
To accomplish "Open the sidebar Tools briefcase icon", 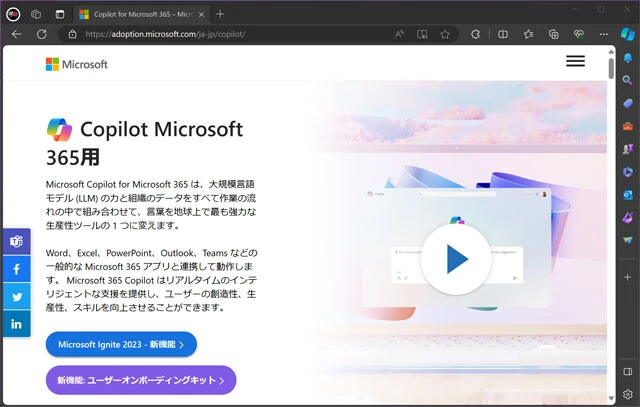I will tap(628, 126).
